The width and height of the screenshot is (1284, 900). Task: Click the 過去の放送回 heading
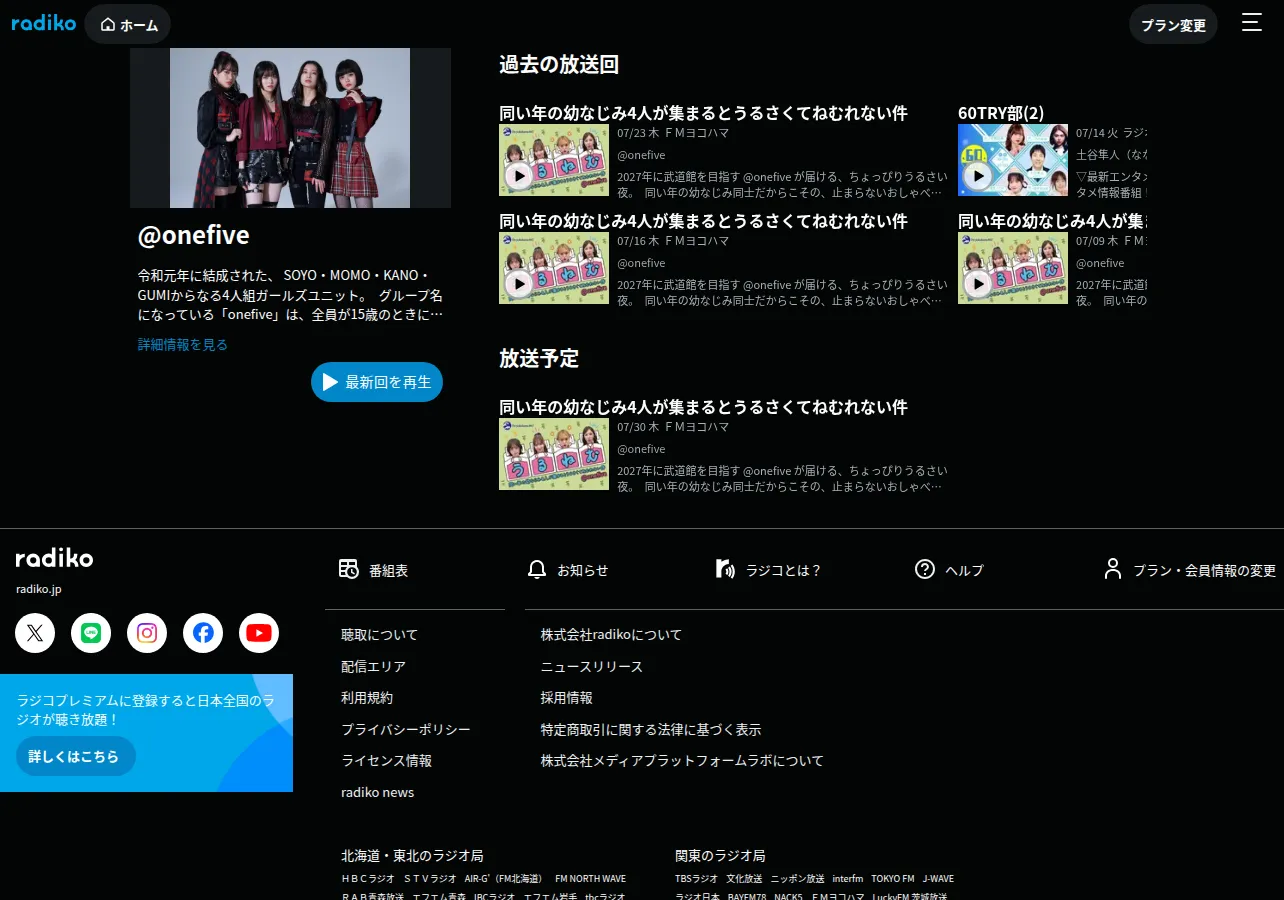(559, 65)
